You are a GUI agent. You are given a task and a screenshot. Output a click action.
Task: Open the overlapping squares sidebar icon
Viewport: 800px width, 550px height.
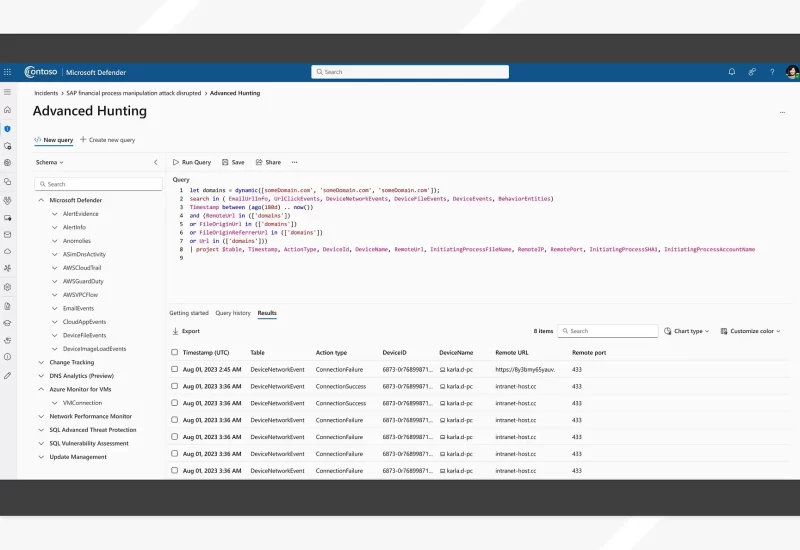coord(7,182)
